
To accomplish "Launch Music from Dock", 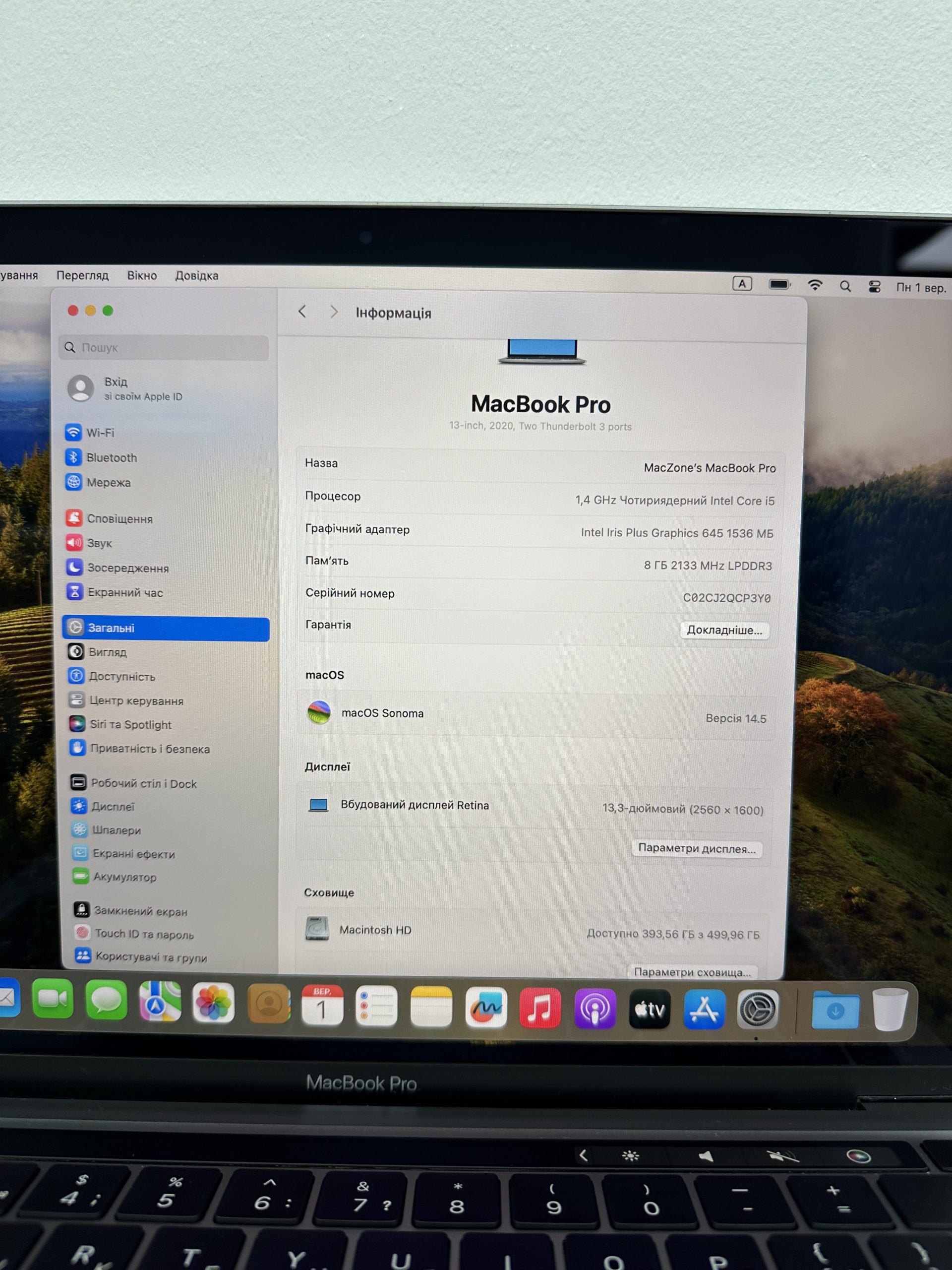I will (x=540, y=1008).
